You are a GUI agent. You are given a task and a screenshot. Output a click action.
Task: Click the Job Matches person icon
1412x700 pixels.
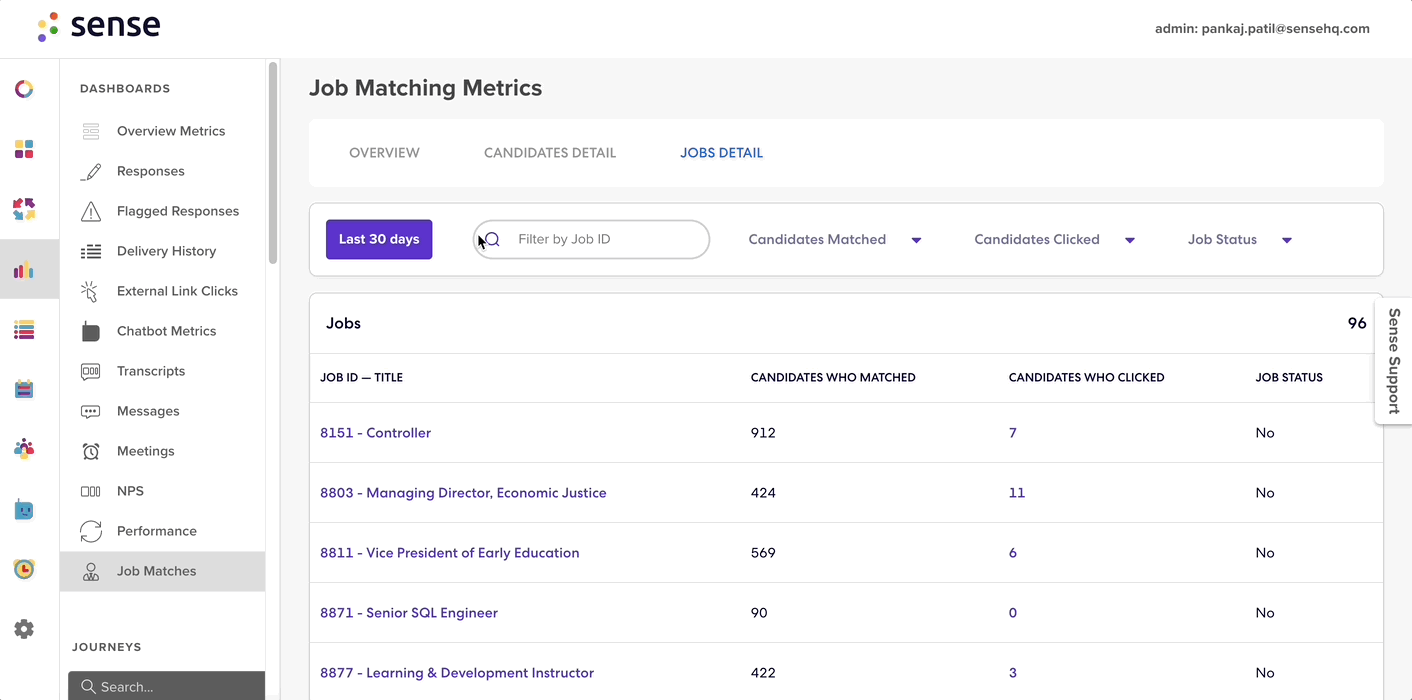[x=91, y=572]
